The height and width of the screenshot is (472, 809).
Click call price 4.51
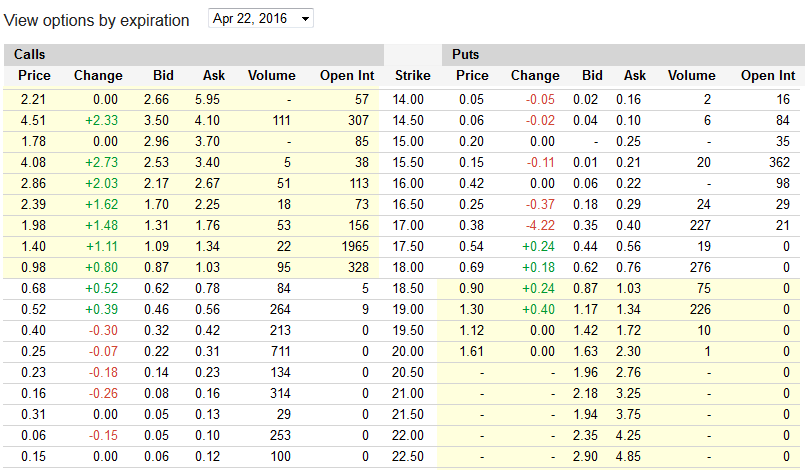[x=33, y=121]
